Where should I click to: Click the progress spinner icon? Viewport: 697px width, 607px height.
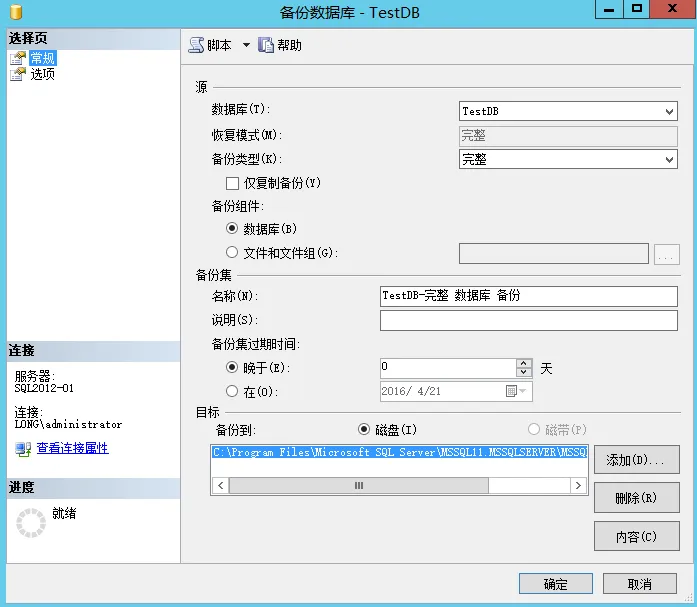click(31, 523)
